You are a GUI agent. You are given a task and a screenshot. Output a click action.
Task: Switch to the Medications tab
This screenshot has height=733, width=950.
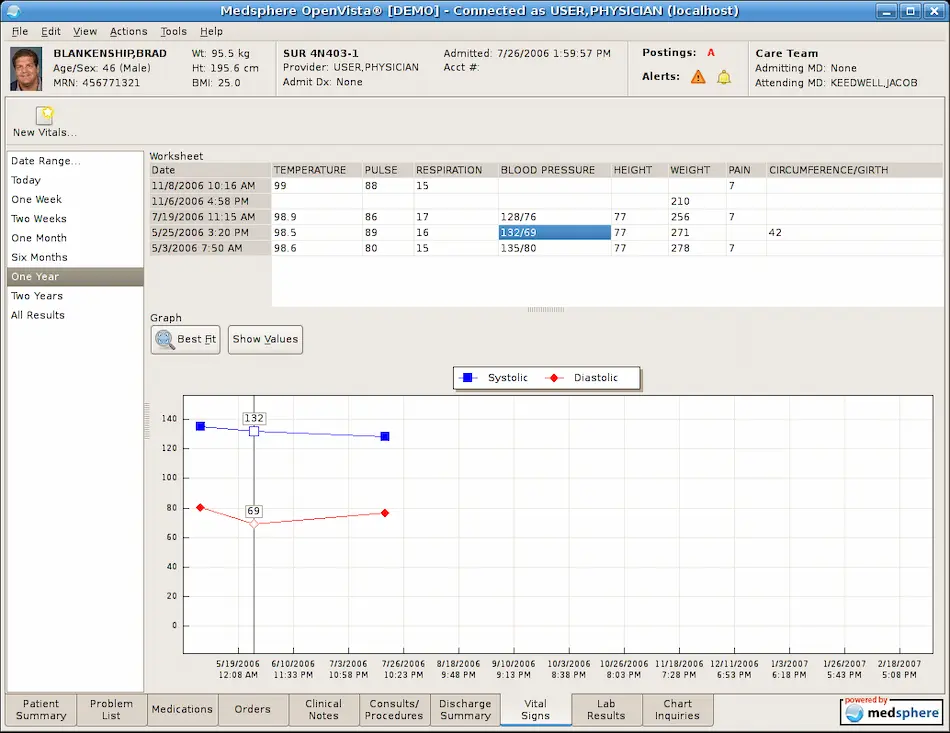181,710
